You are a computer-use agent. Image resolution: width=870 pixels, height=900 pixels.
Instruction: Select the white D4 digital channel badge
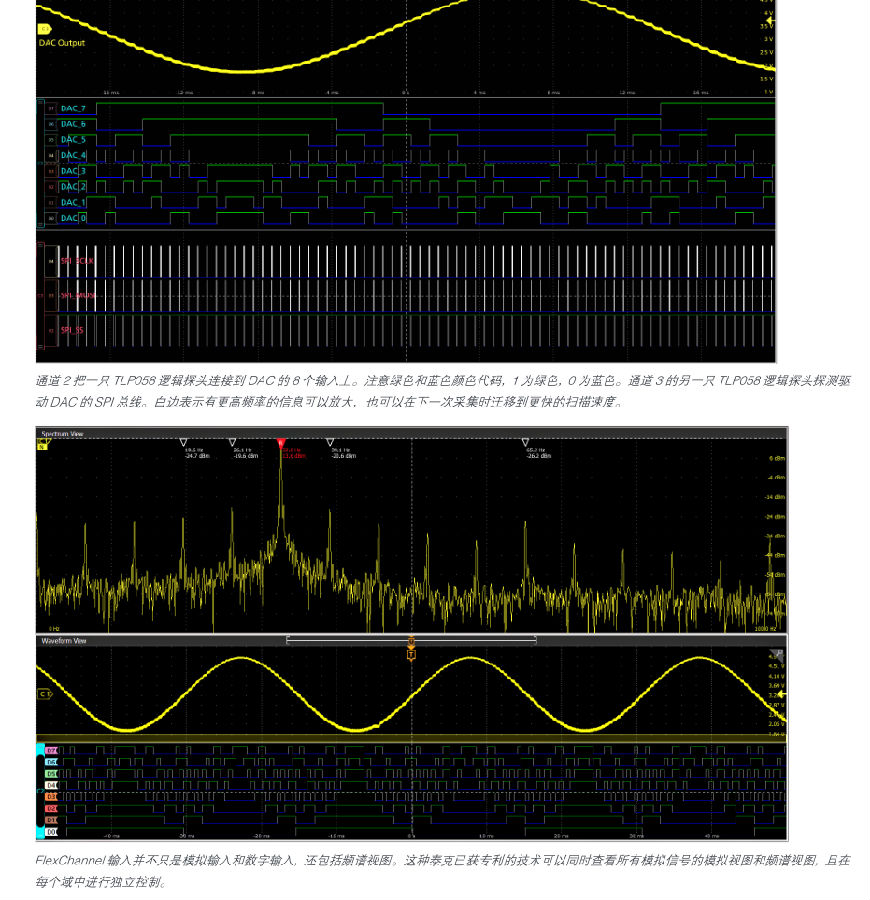pyautogui.click(x=52, y=785)
